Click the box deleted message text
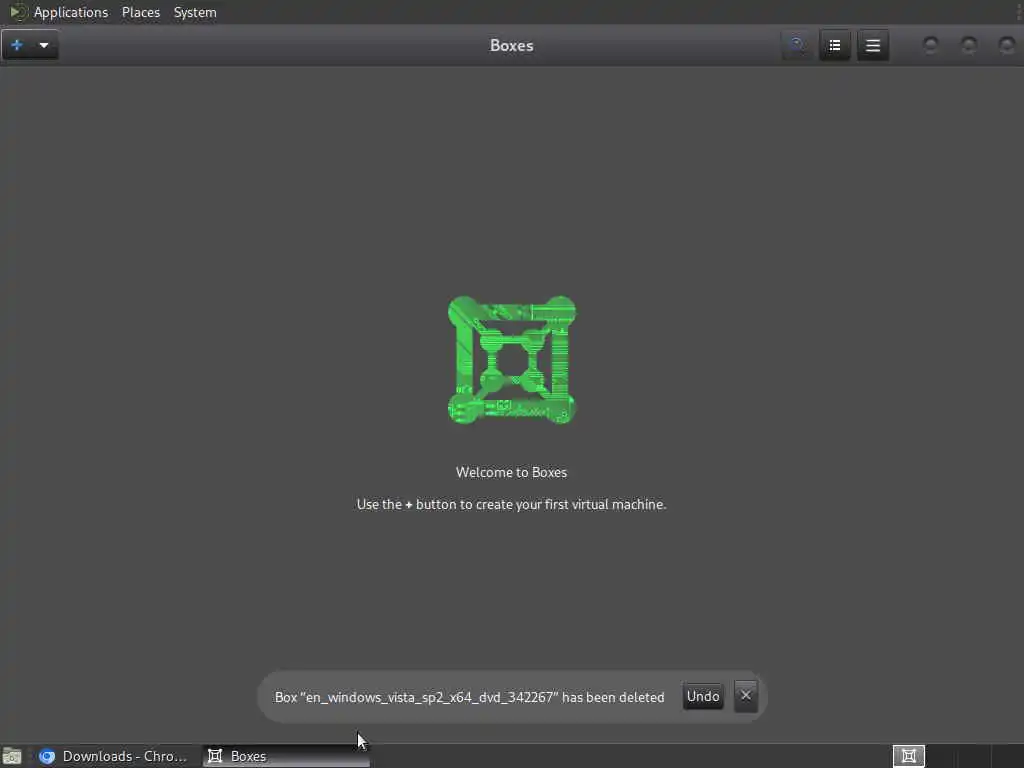1024x768 pixels. coord(469,697)
